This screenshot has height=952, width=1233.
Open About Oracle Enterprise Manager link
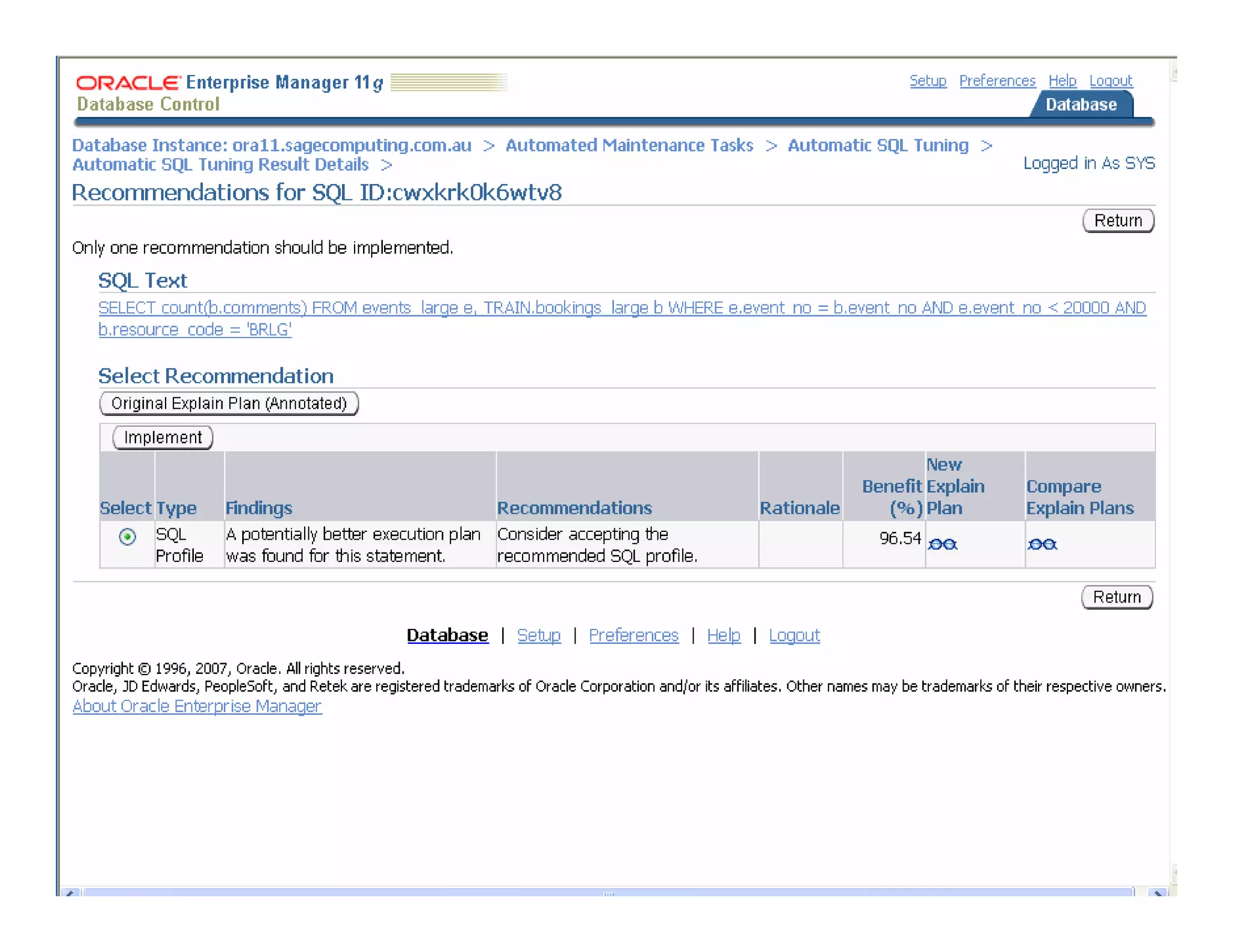(x=197, y=706)
